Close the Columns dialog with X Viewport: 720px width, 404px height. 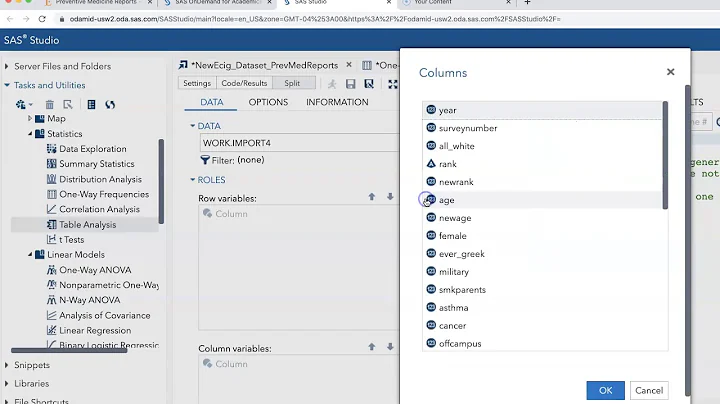tap(670, 72)
